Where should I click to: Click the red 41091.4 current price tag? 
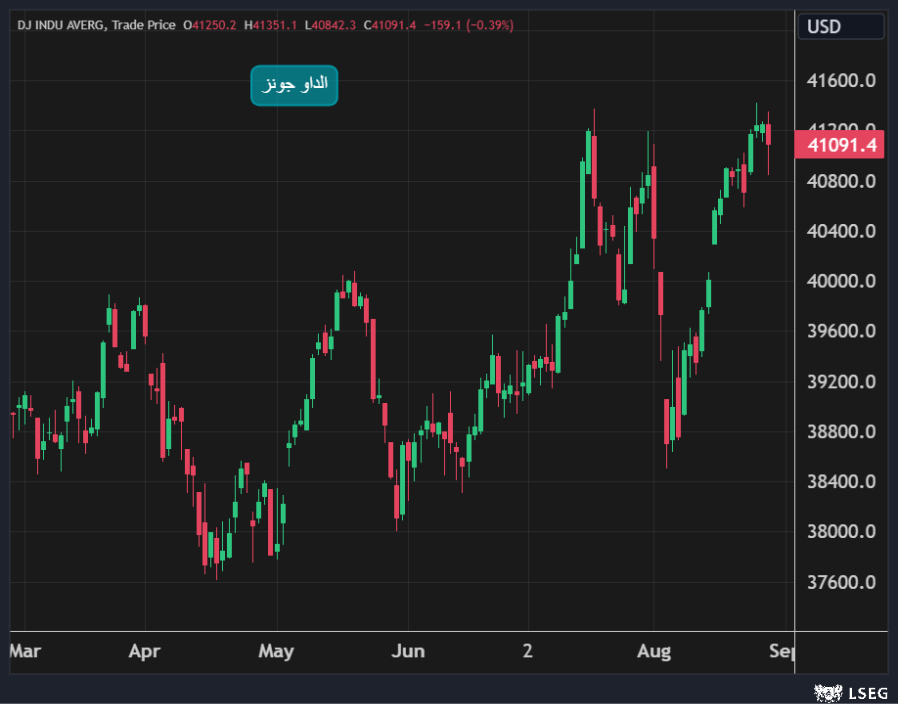coord(841,145)
